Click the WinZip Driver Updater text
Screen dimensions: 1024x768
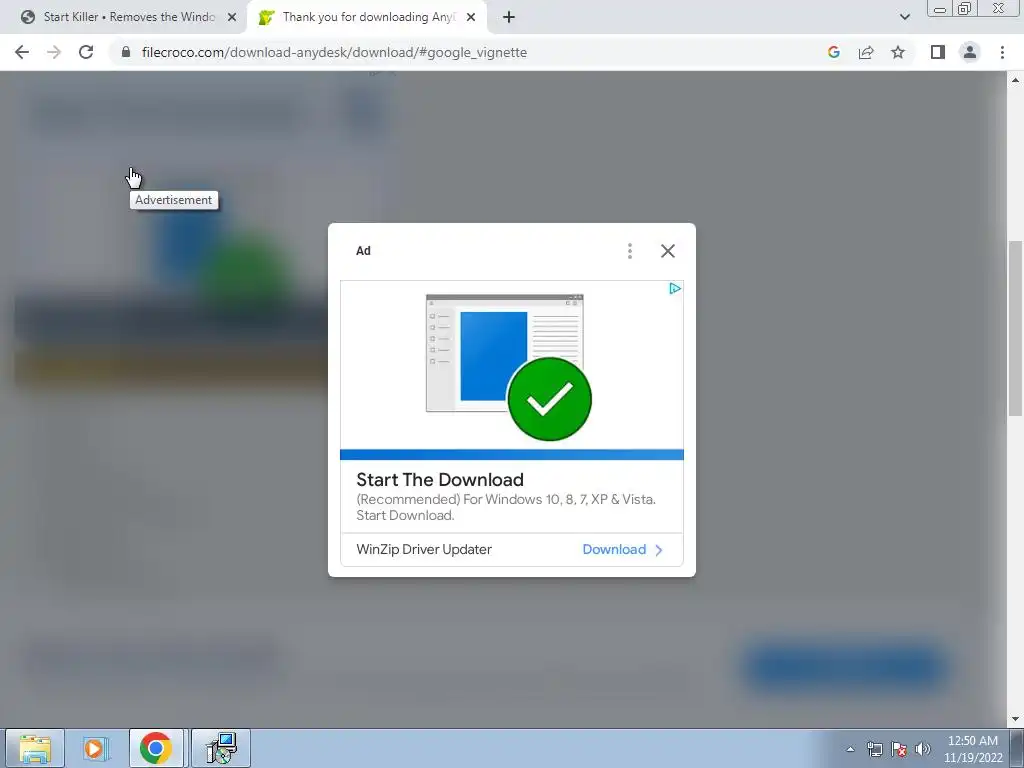click(x=424, y=549)
